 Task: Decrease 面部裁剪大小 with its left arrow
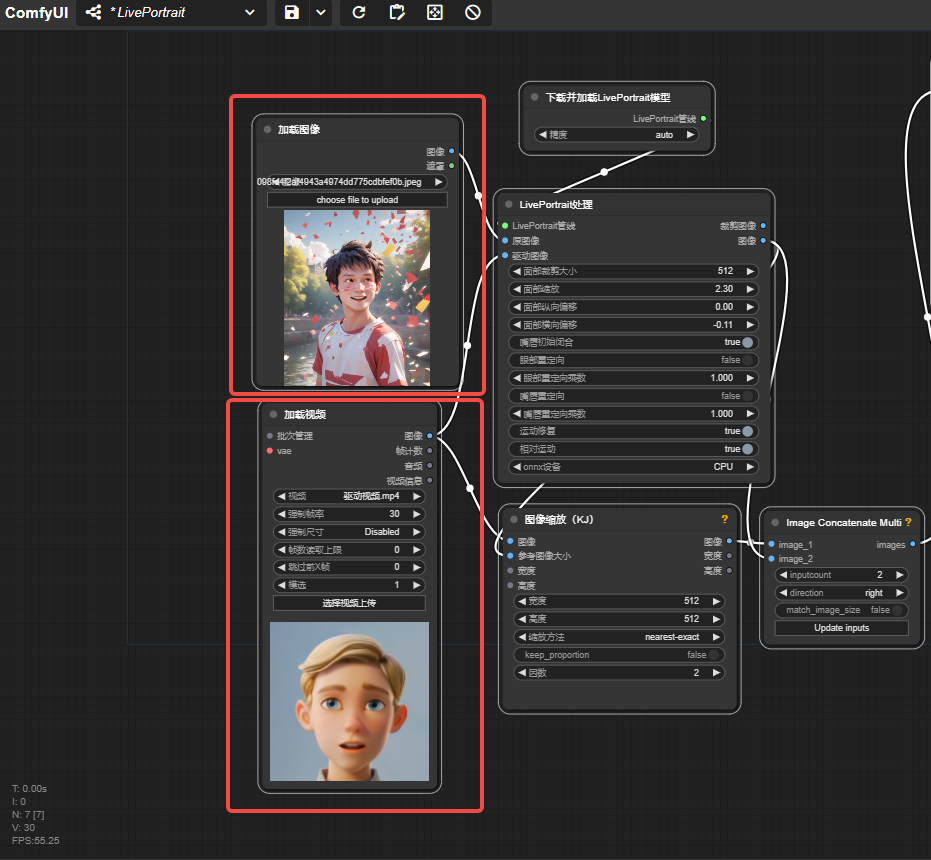click(517, 271)
